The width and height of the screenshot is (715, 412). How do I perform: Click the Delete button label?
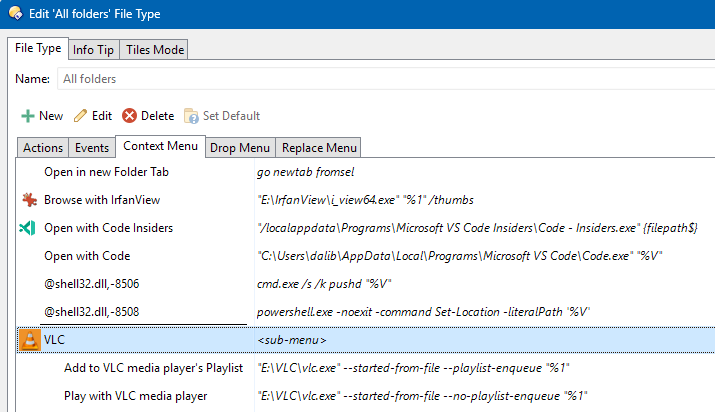pyautogui.click(x=157, y=116)
